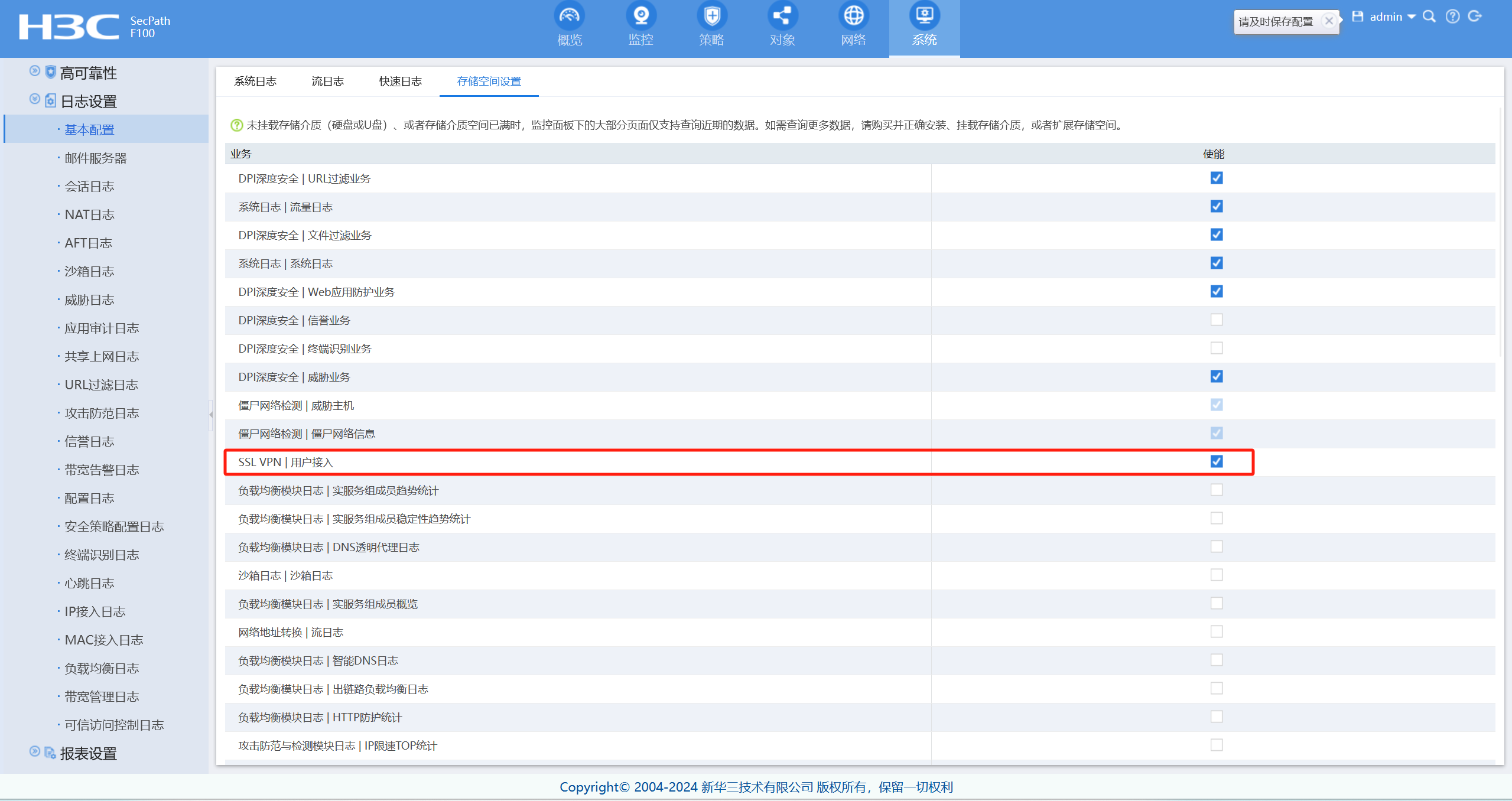Click the save configuration floppy icon
The width and height of the screenshot is (1512, 801).
point(1357,17)
